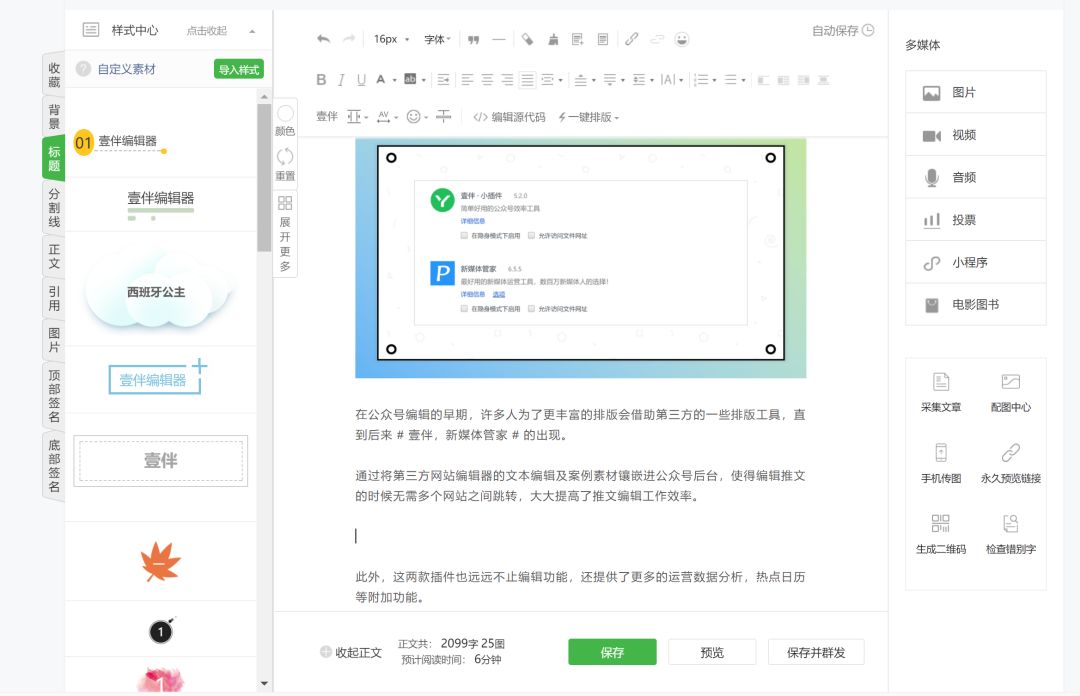Insert 图片 from the multimedia panel
This screenshot has height=696, width=1080.
pos(975,92)
